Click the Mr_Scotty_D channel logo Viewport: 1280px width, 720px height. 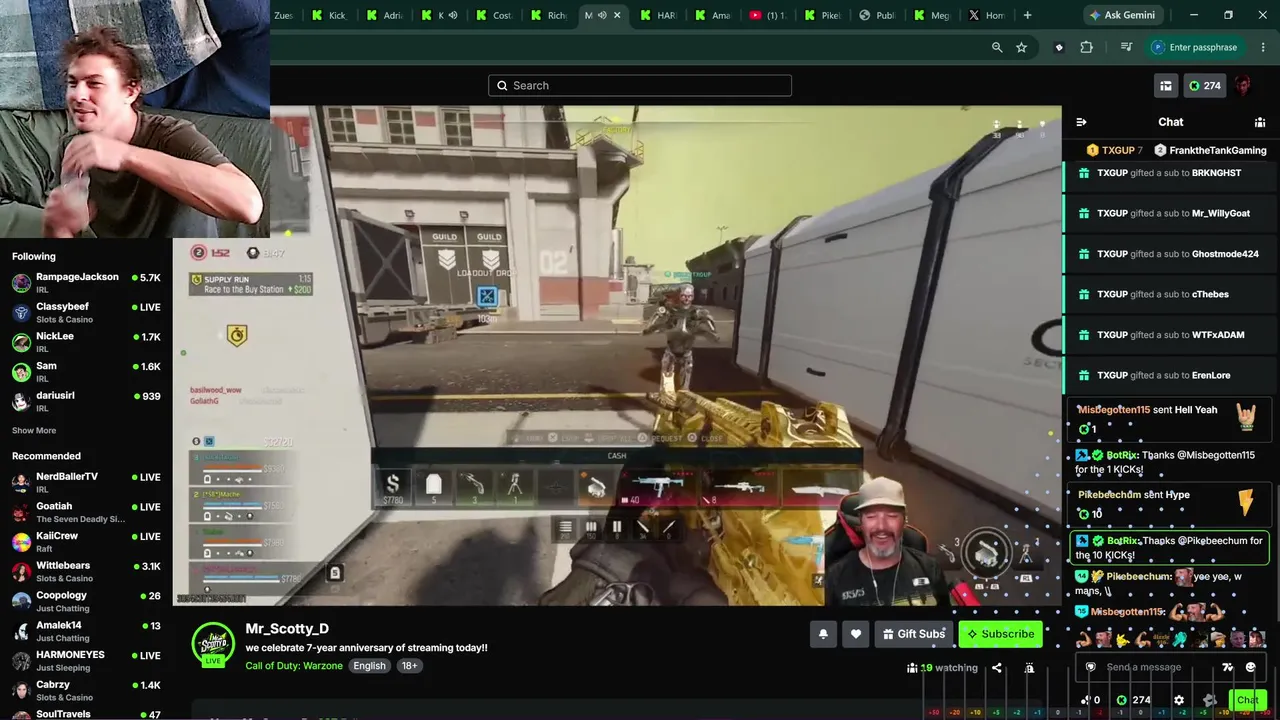(x=213, y=645)
